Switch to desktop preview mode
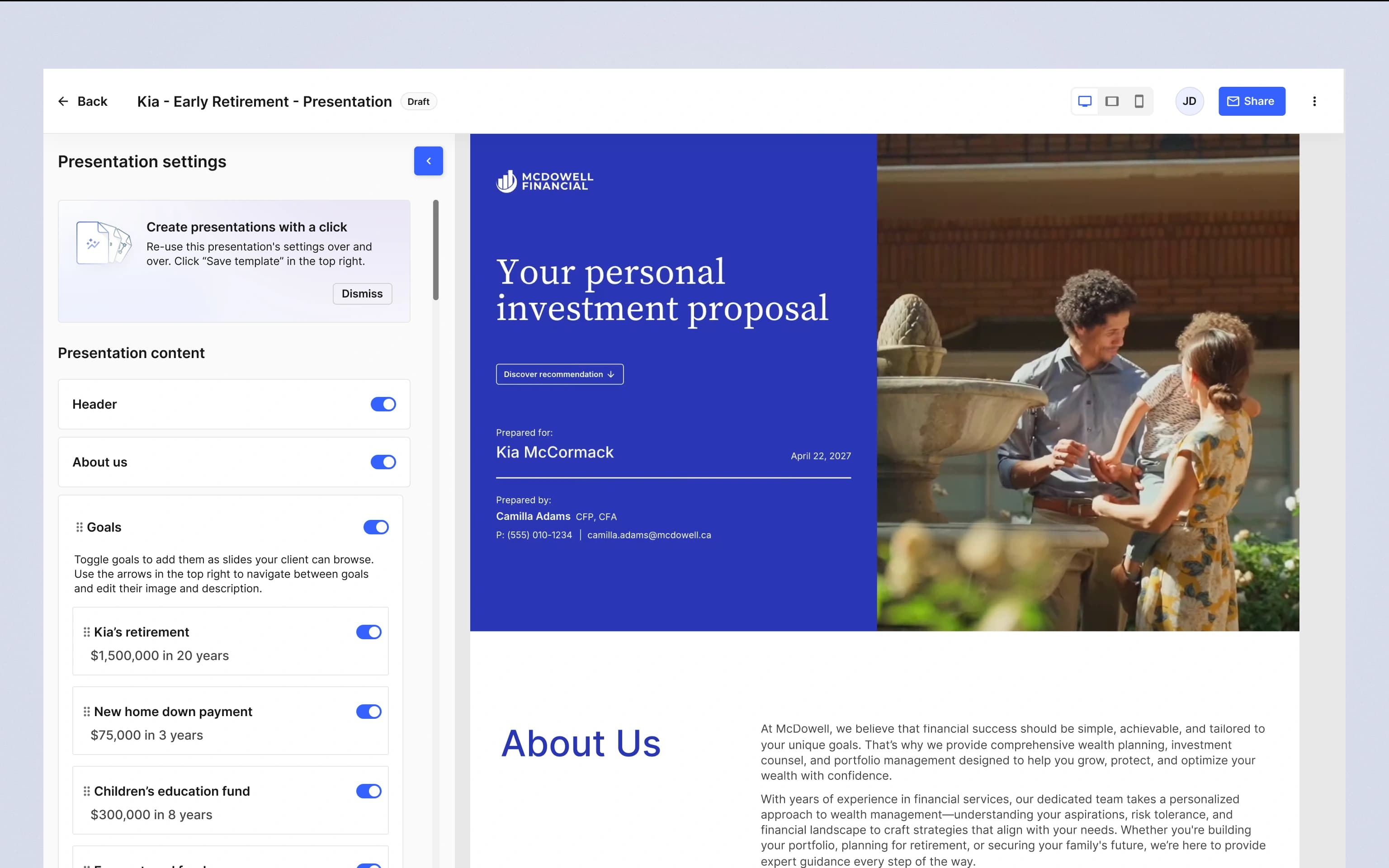The height and width of the screenshot is (868, 1389). click(1084, 102)
